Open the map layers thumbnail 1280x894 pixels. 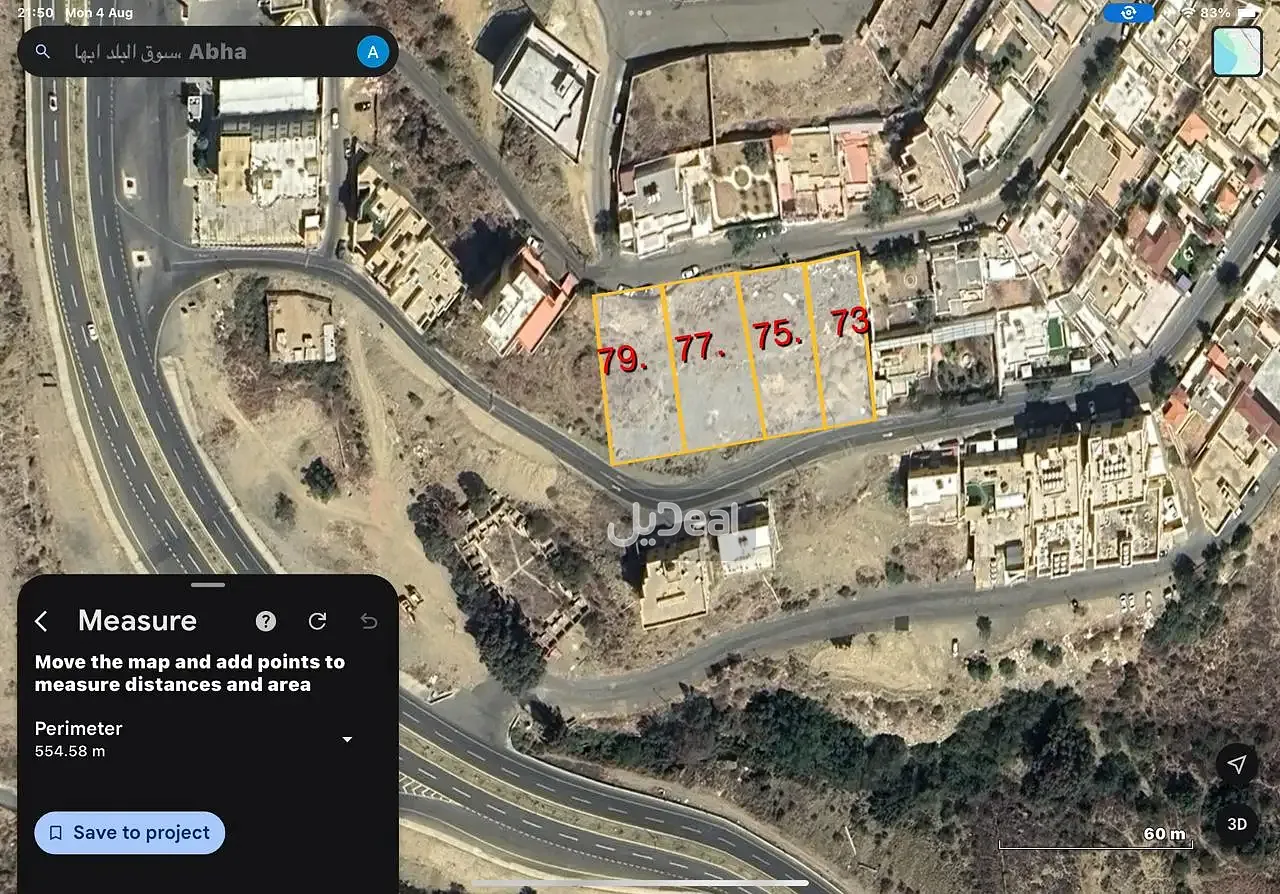pos(1237,52)
